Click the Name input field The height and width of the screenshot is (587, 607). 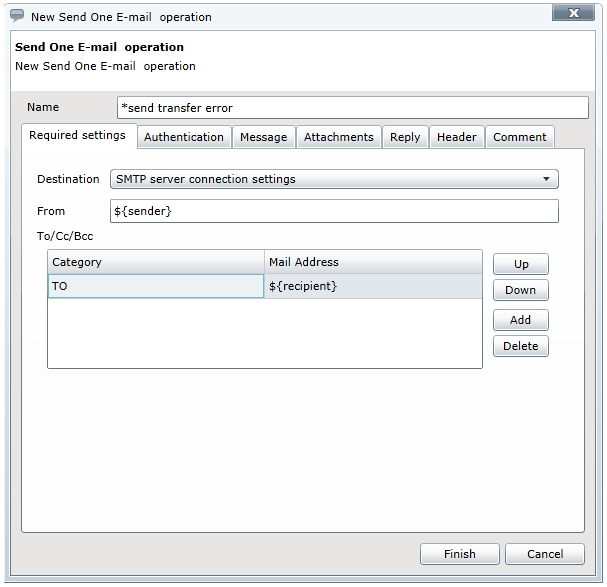point(352,108)
